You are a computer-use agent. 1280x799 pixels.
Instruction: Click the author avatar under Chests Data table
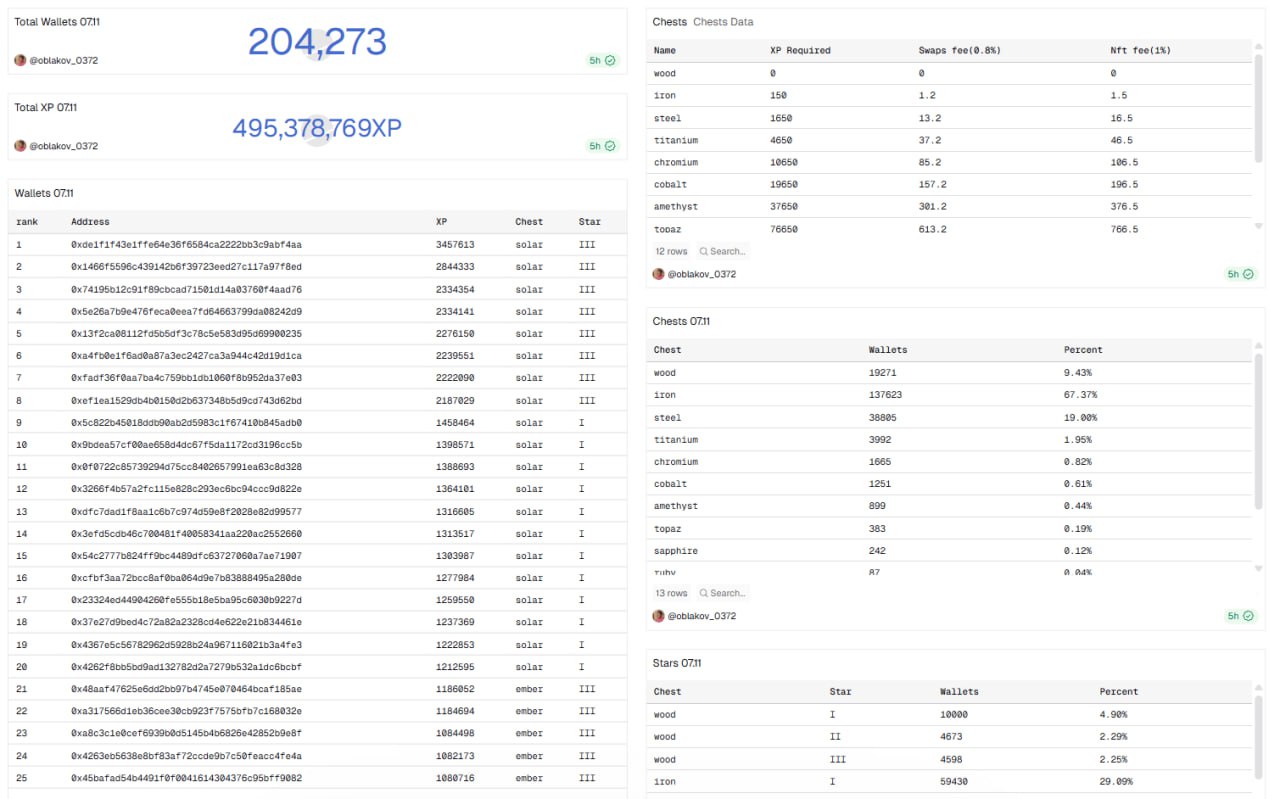point(658,274)
